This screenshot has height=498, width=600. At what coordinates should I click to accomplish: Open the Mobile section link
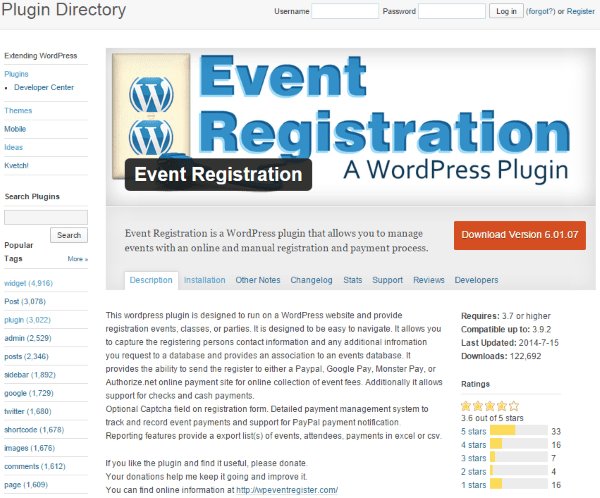[15, 129]
